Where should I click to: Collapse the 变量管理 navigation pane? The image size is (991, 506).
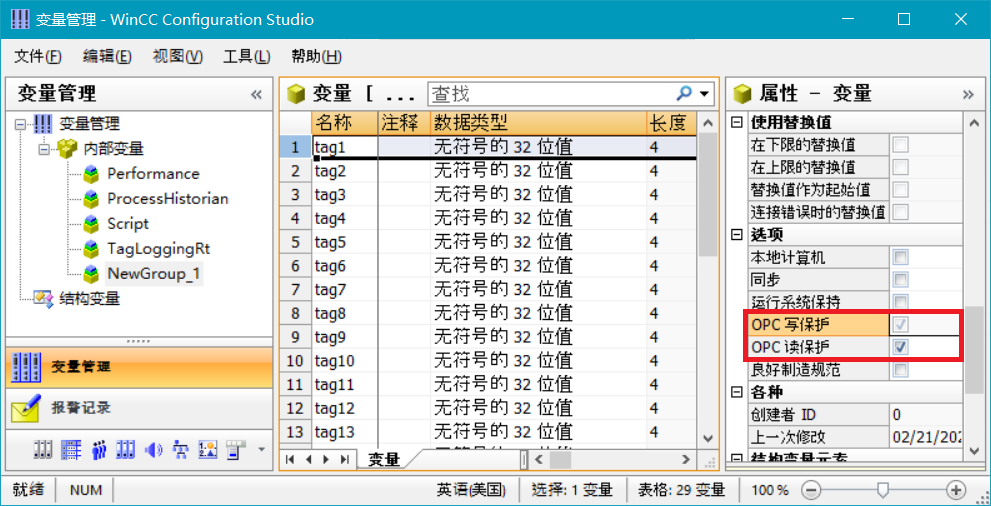point(256,95)
